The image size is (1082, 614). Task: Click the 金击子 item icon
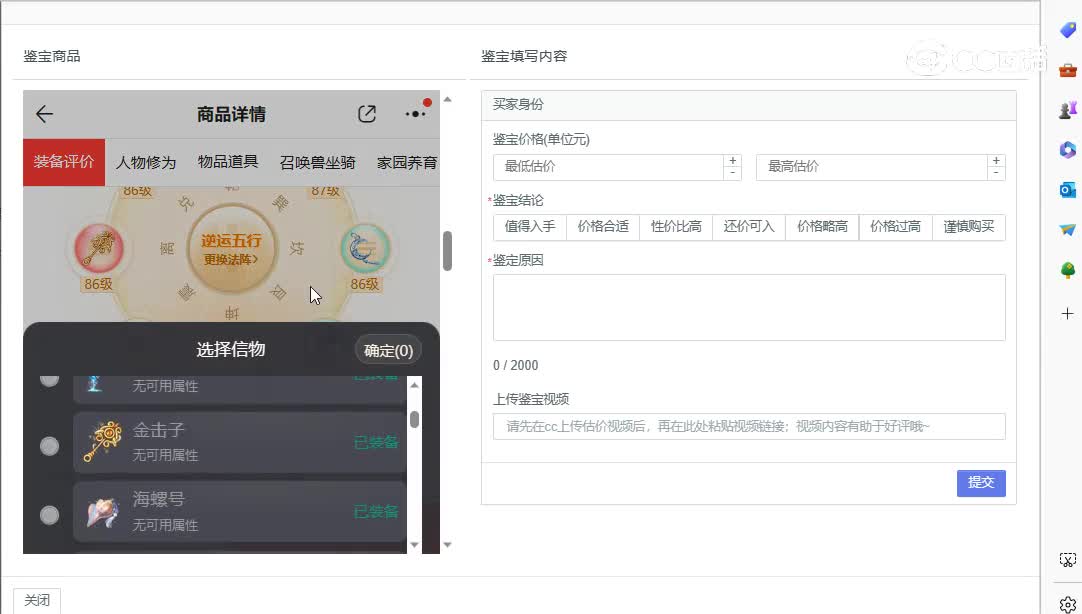coord(102,442)
